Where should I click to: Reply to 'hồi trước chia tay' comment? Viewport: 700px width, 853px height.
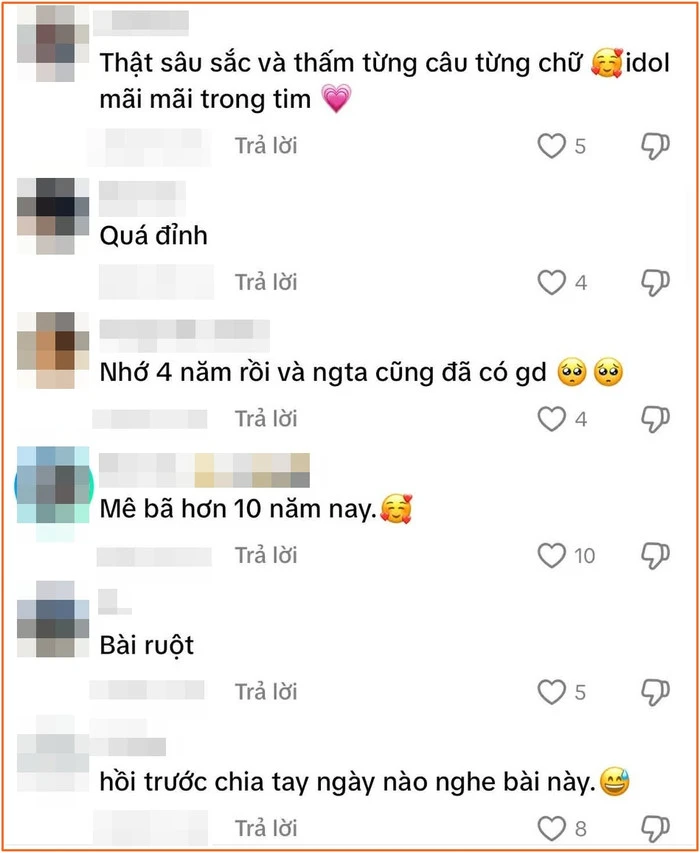click(266, 829)
